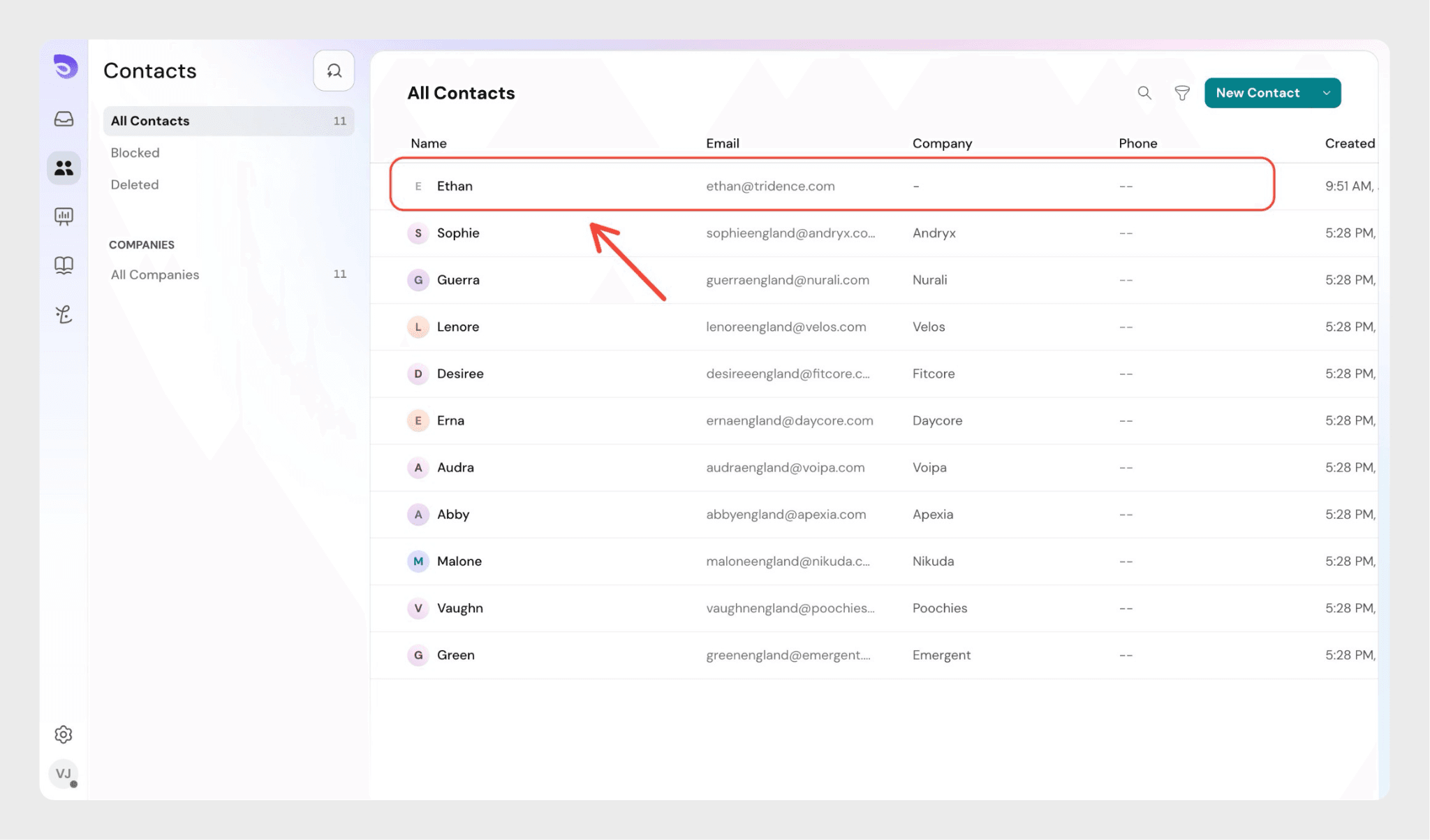Click the automation branch icon in sidebar
The width and height of the screenshot is (1430, 840).
coord(64,314)
